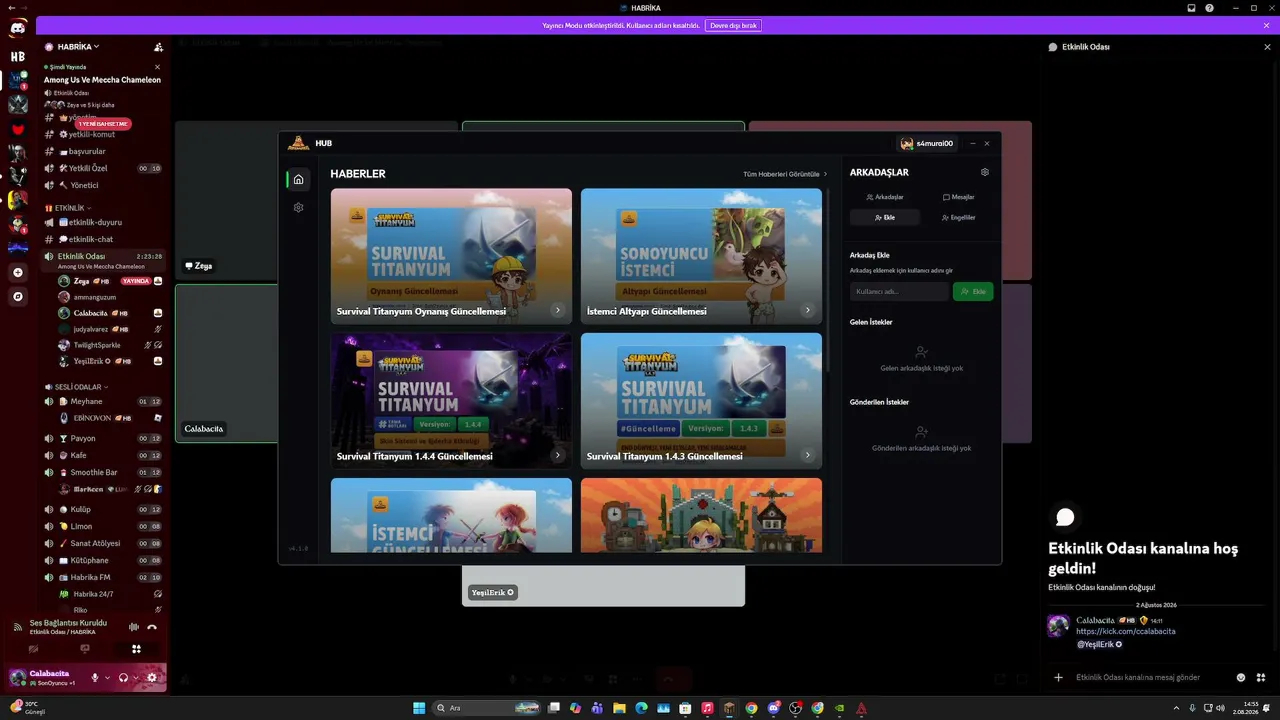Image resolution: width=1280 pixels, height=720 pixels.
Task: Open s4murai00 account menu in HUB
Action: tap(927, 143)
